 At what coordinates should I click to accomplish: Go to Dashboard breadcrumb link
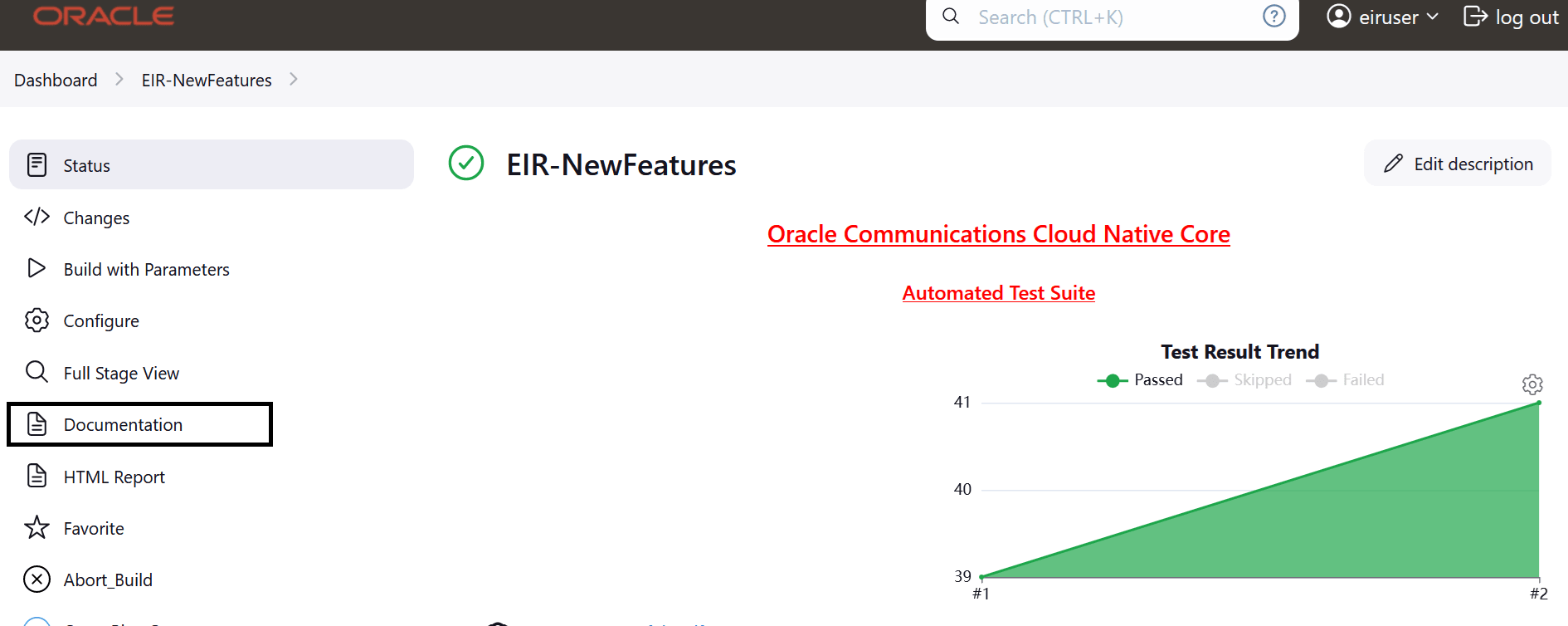56,80
